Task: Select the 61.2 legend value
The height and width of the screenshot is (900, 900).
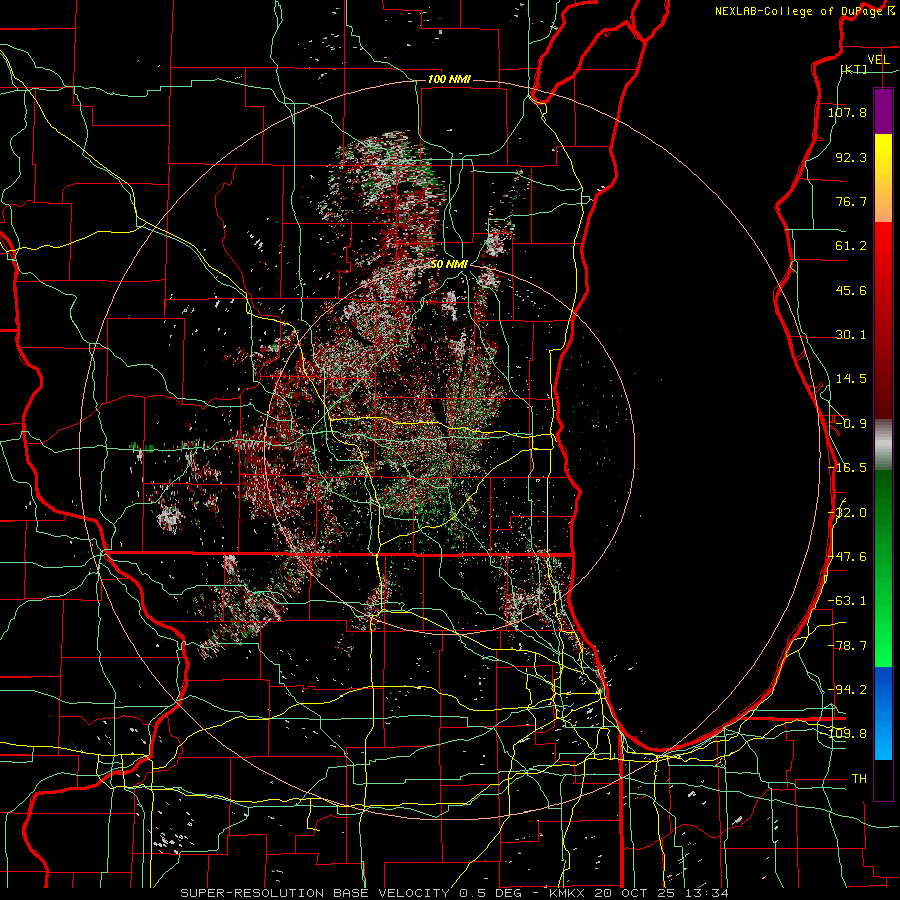Action: pos(851,246)
